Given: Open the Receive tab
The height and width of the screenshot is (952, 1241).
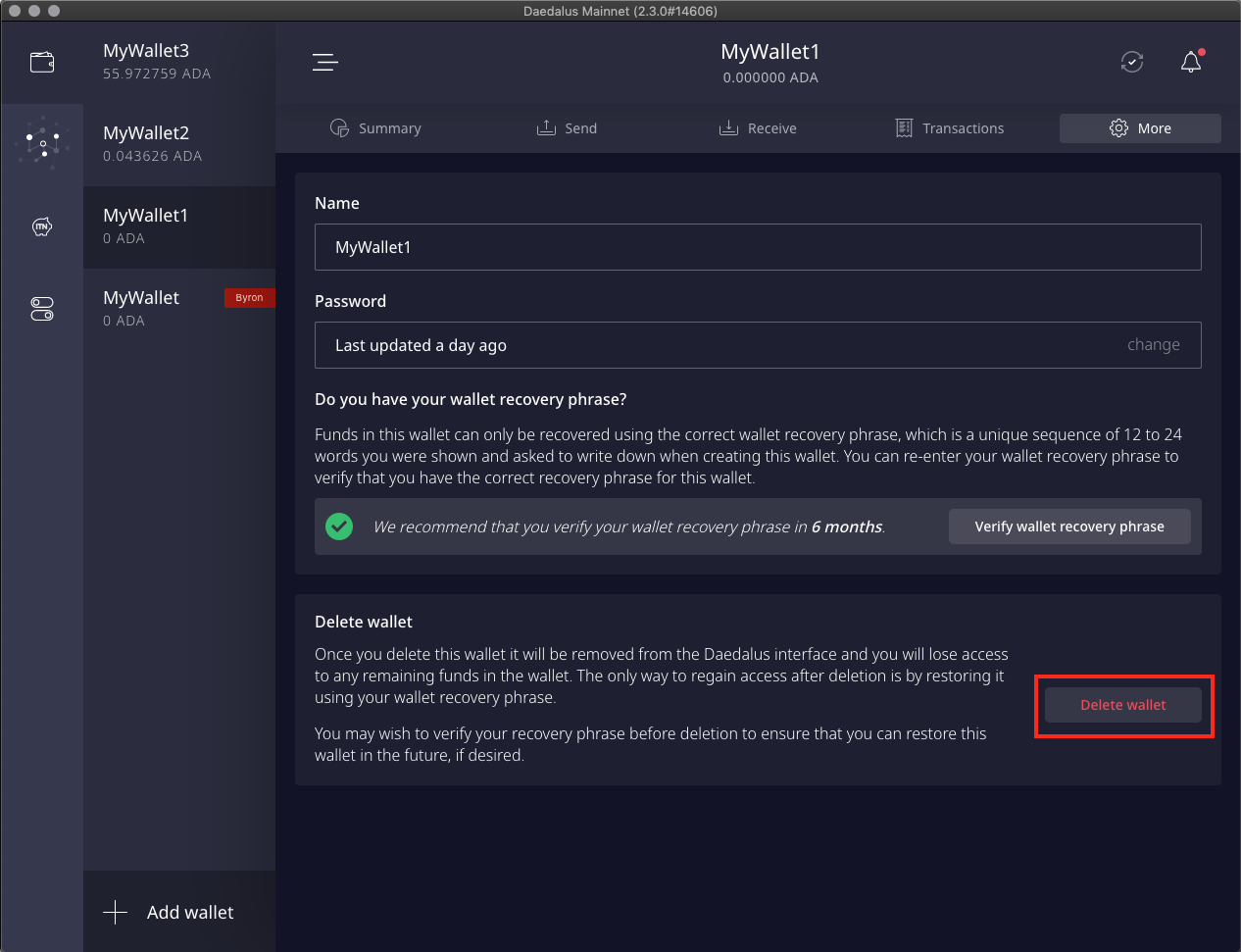Looking at the screenshot, I should (758, 128).
